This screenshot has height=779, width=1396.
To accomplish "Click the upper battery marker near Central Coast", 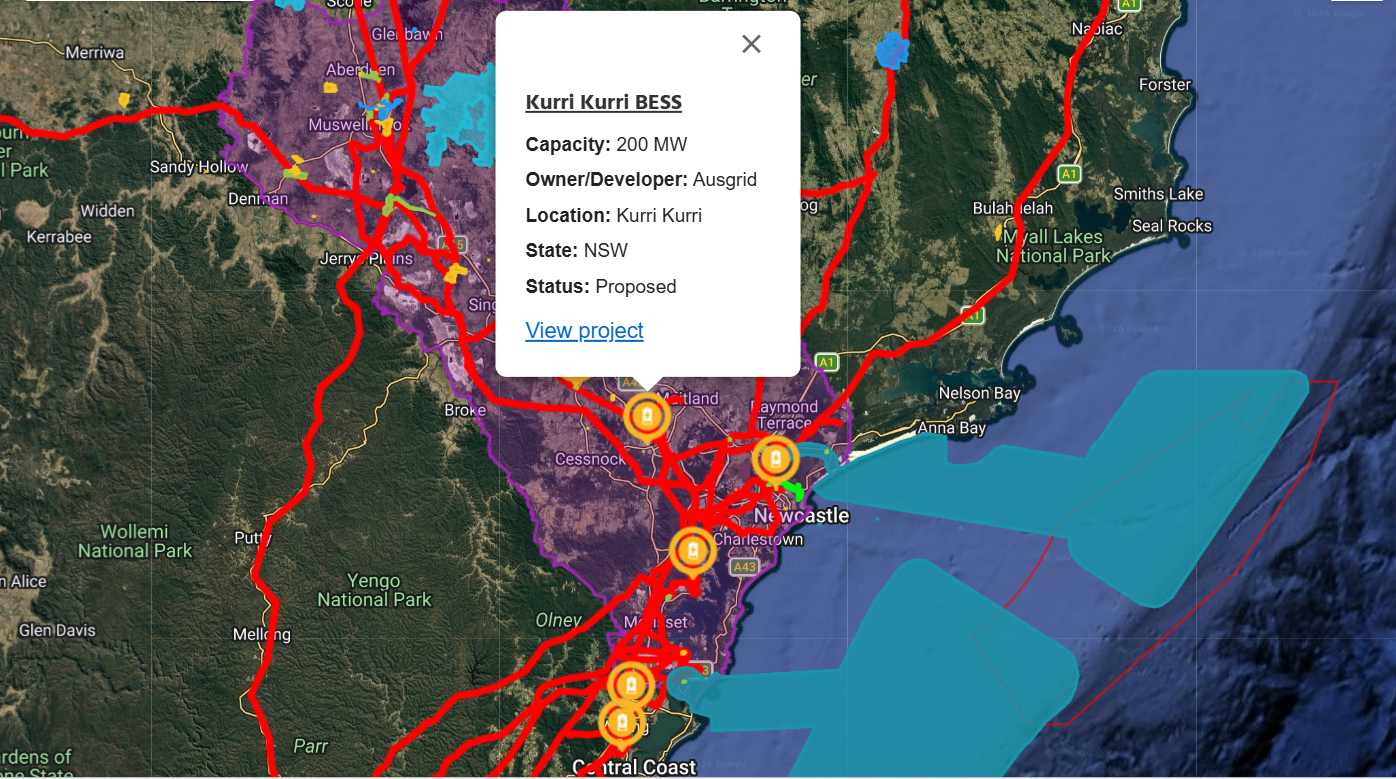I will 633,686.
